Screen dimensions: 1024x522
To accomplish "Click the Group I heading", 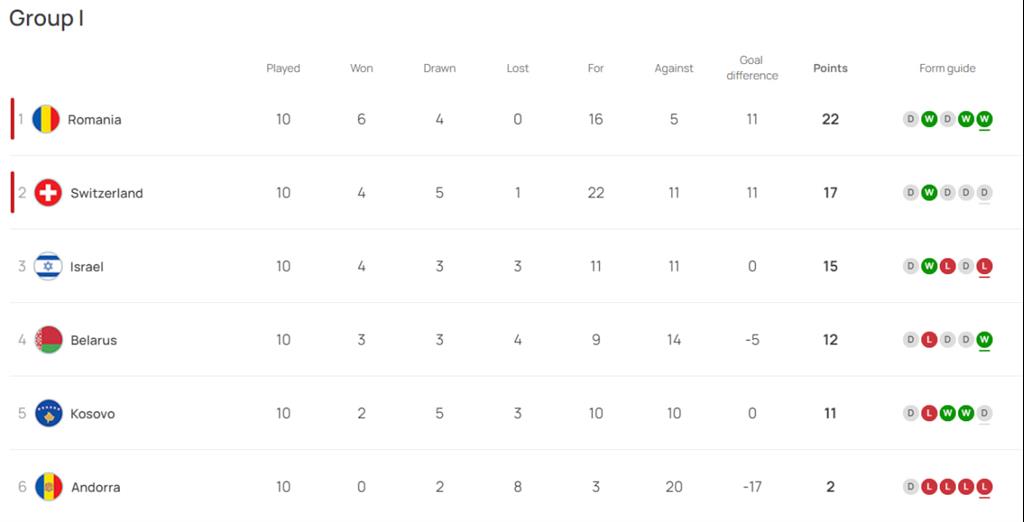I will click(x=46, y=18).
